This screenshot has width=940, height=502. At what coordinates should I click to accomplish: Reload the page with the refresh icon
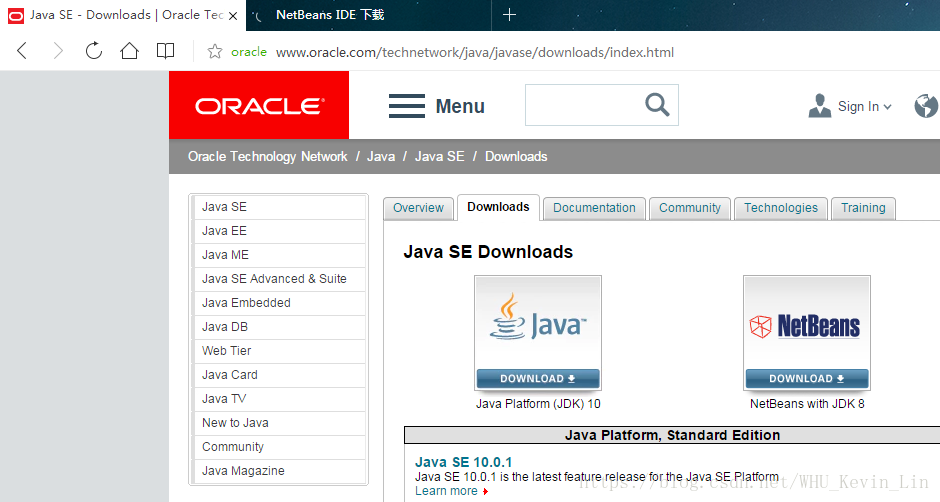coord(94,51)
